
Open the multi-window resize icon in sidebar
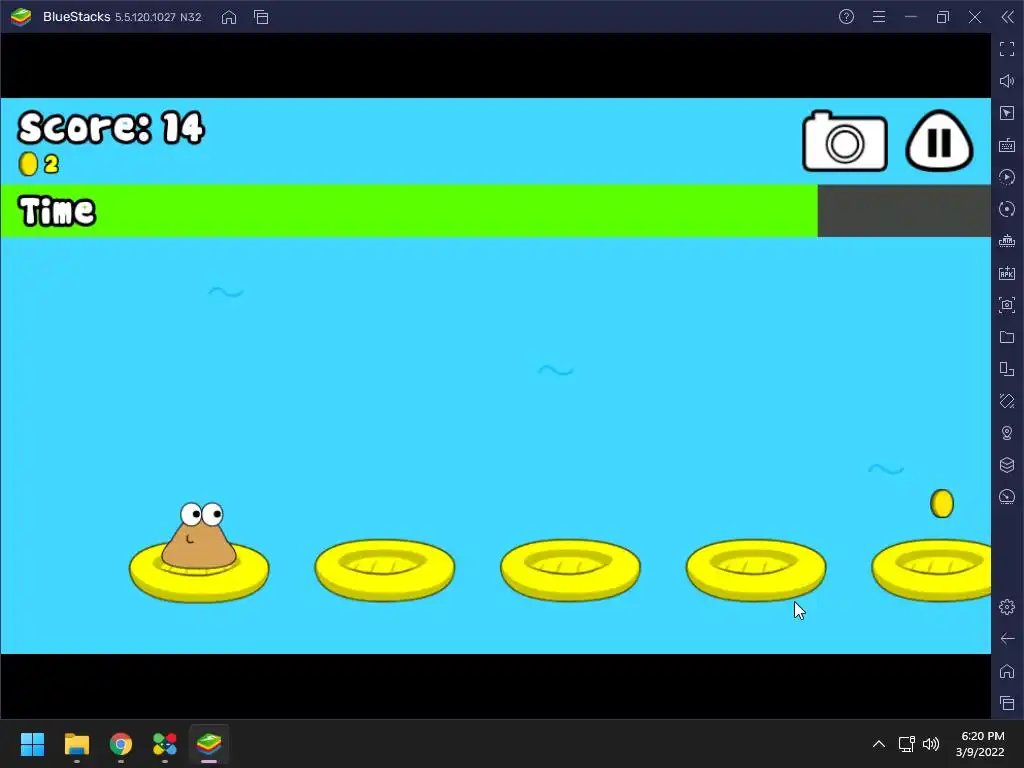point(1007,369)
